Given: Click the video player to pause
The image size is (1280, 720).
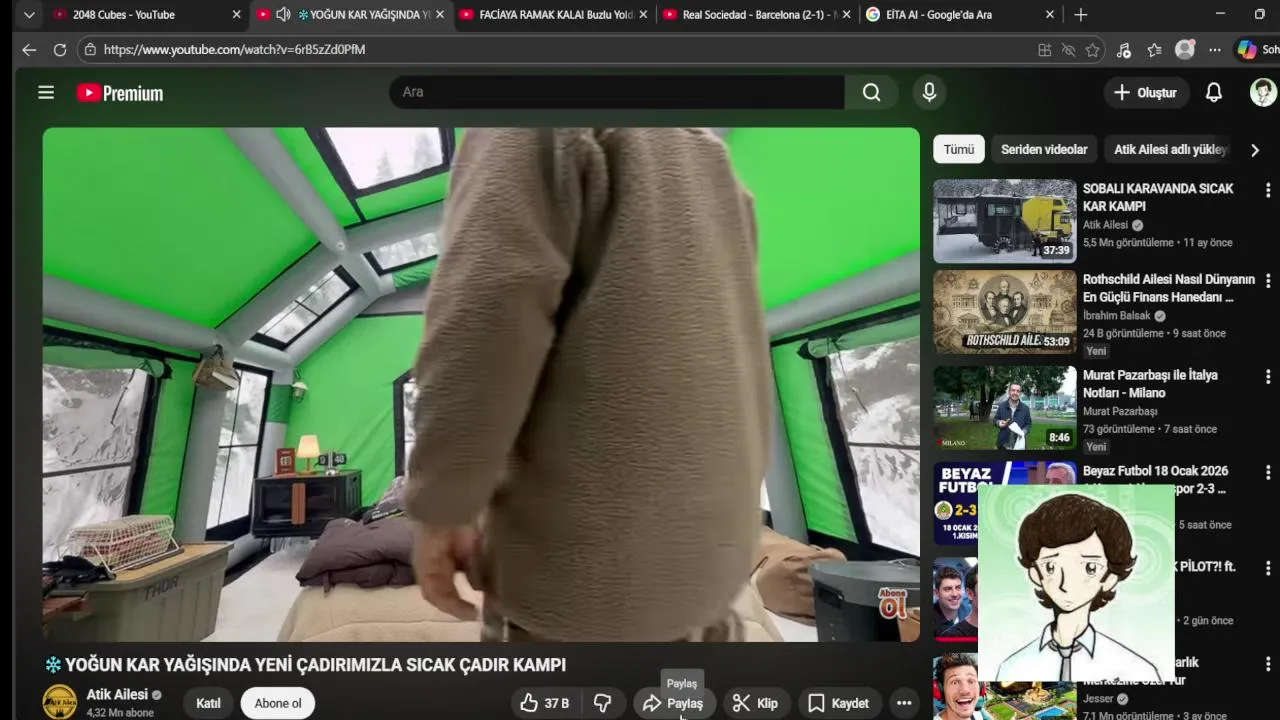Looking at the screenshot, I should point(481,384).
